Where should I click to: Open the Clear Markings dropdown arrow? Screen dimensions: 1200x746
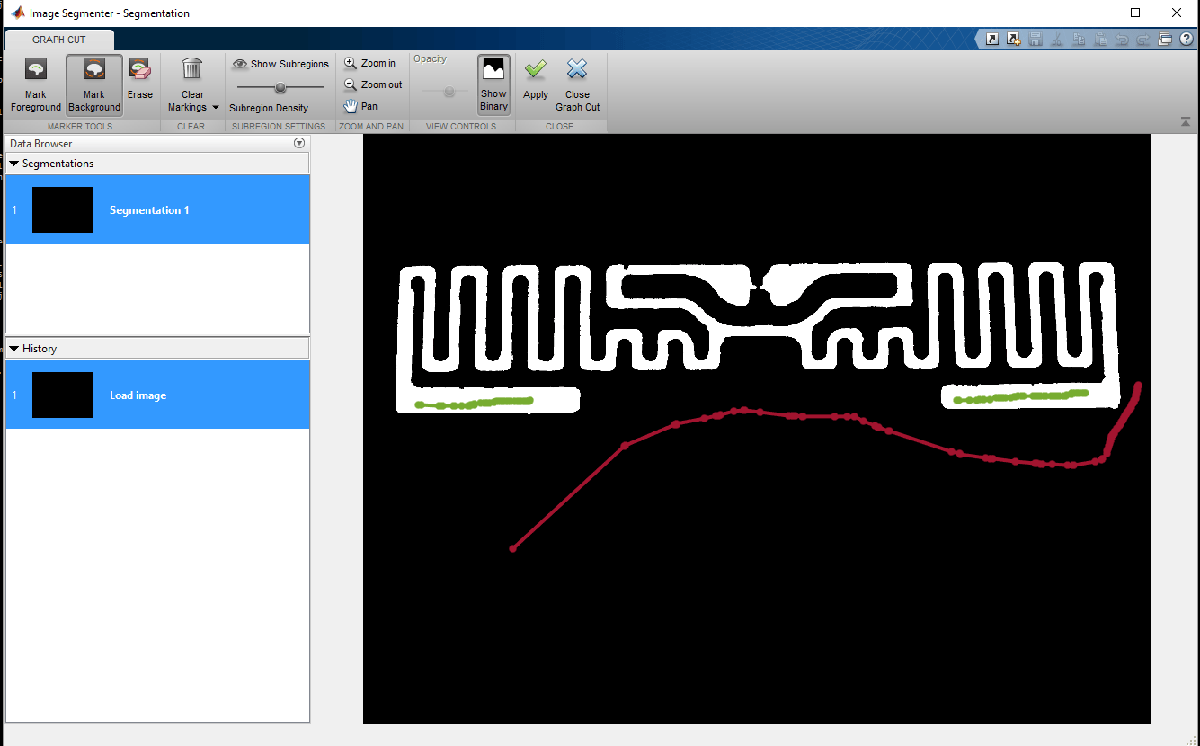click(x=216, y=107)
